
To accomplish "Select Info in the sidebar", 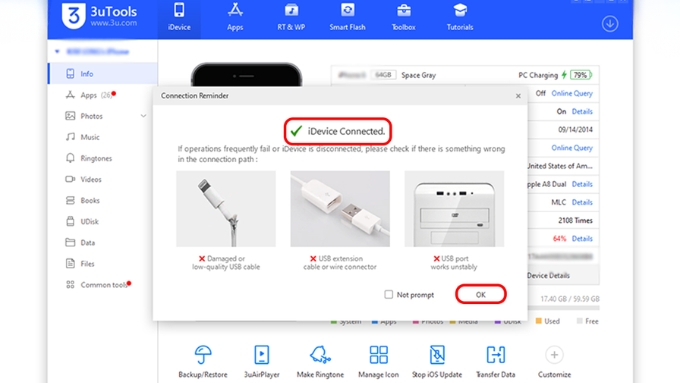I will pos(103,74).
